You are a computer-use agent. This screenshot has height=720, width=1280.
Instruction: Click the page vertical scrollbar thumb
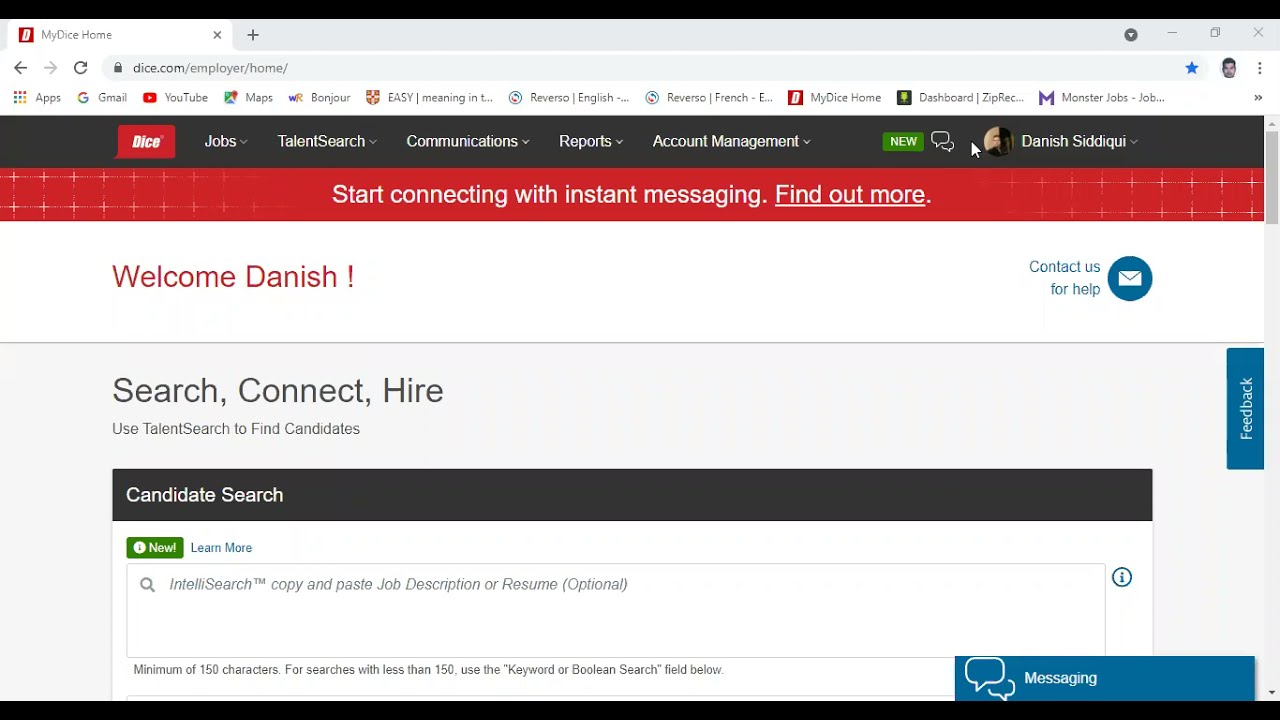1272,177
